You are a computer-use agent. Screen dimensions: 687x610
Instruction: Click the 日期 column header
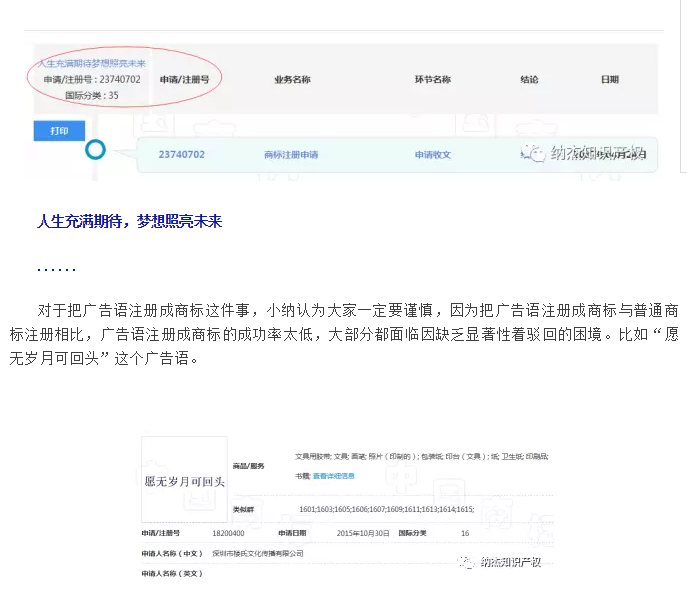(609, 79)
